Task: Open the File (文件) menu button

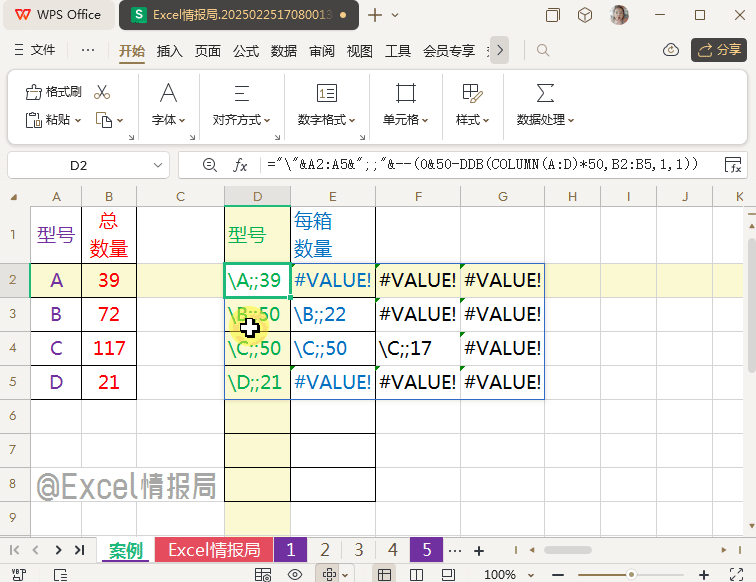Action: click(33, 50)
